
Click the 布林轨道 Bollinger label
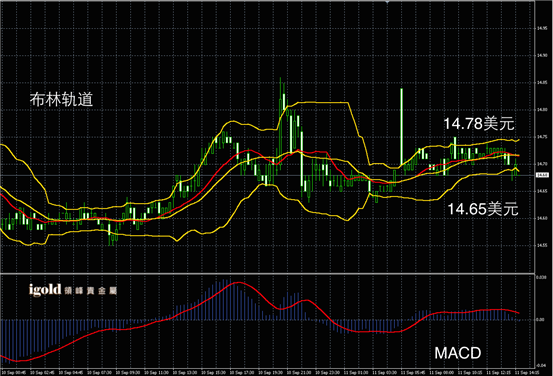click(61, 99)
